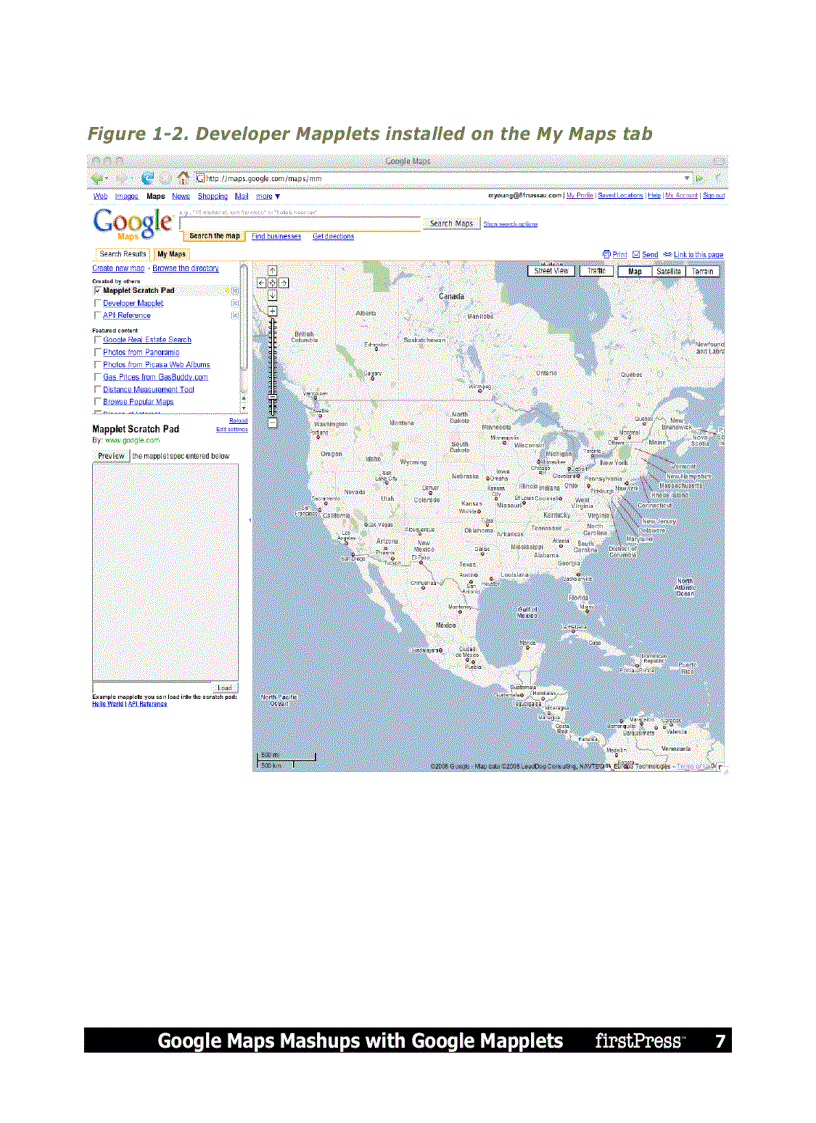Click the Search Maps button
Image resolution: width=816 pixels, height=1123 pixels.
(452, 223)
